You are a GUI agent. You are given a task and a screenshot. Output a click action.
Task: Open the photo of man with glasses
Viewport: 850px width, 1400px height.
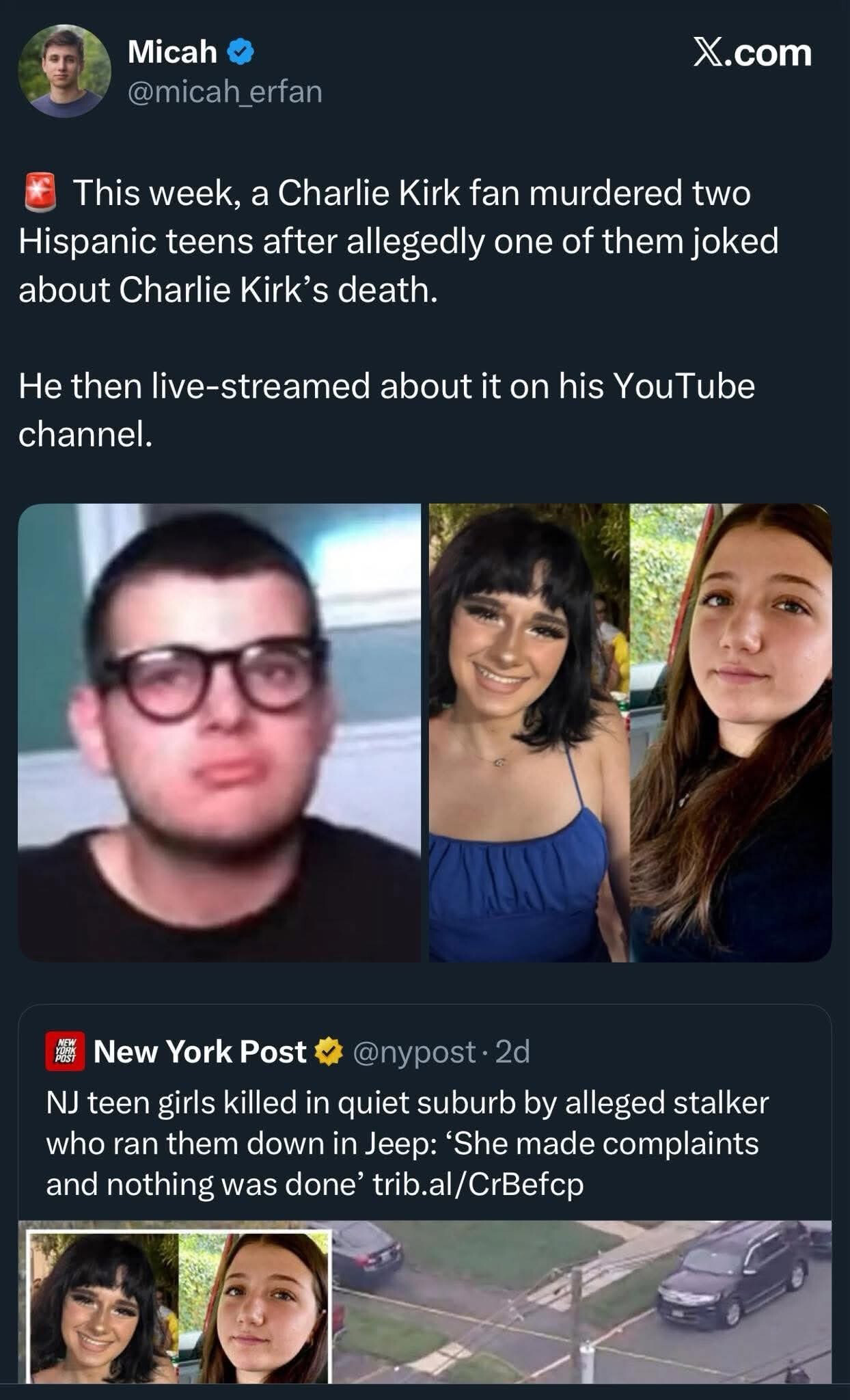219,733
